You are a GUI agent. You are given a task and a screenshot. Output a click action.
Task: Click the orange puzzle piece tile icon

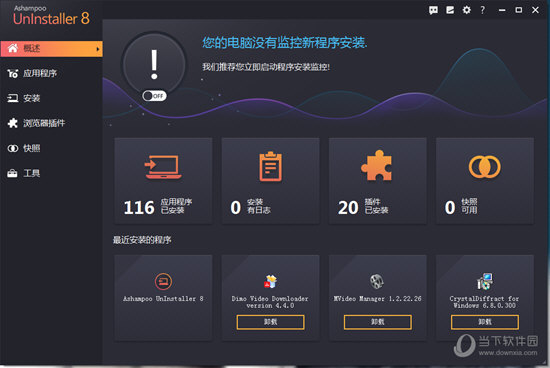pyautogui.click(x=377, y=165)
